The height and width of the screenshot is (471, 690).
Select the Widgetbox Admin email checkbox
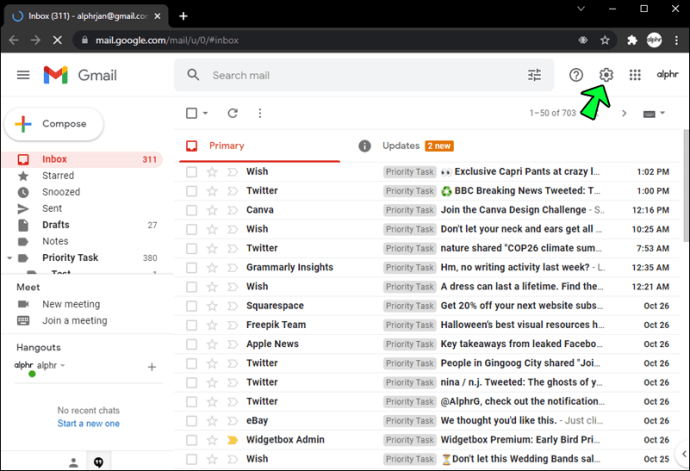pos(191,440)
